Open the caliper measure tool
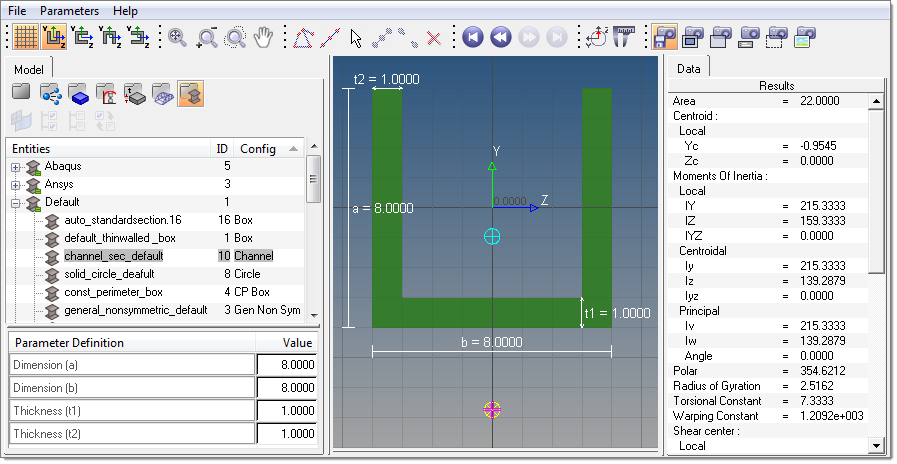897x464 pixels. click(x=625, y=38)
